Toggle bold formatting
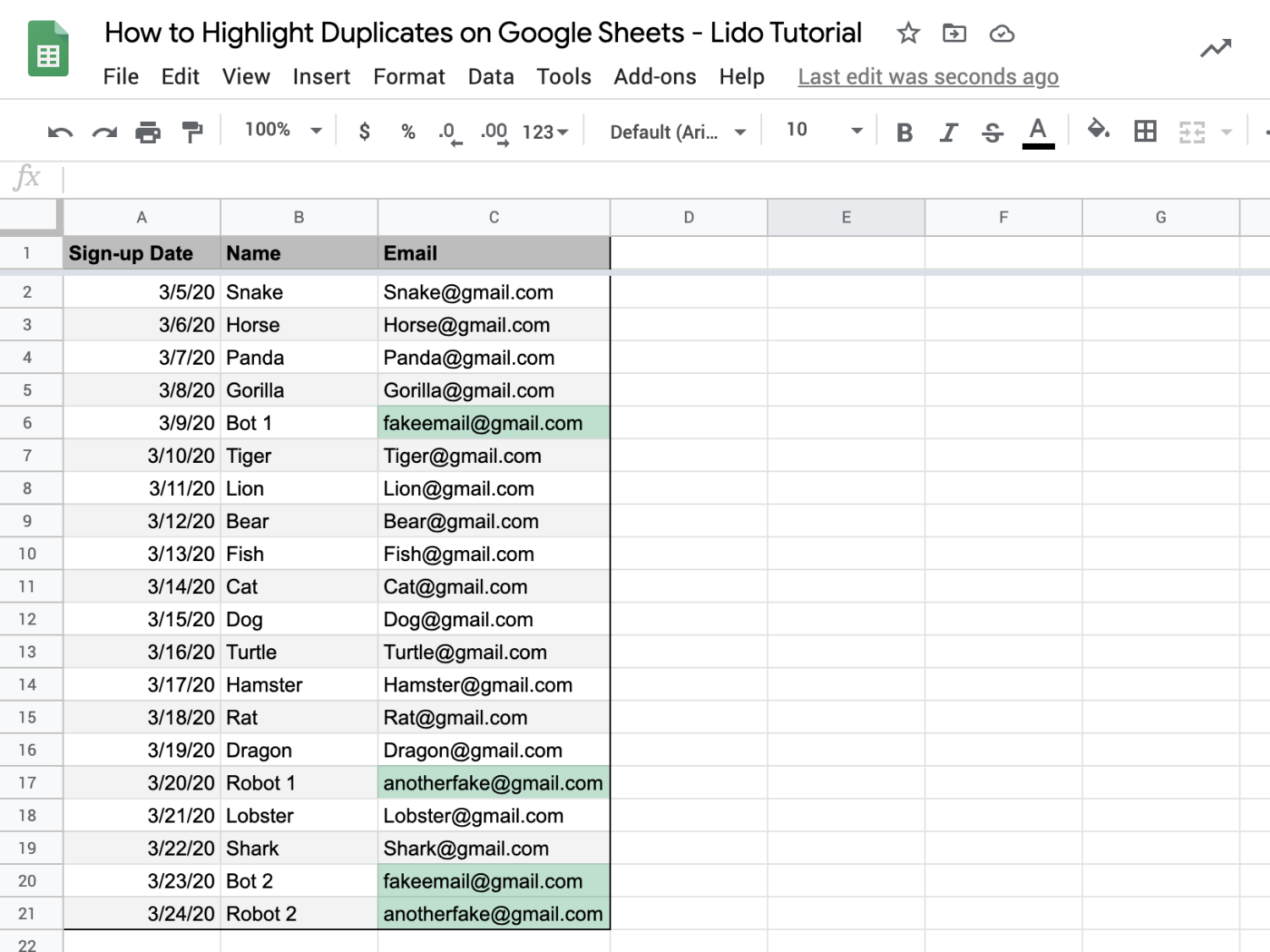This screenshot has width=1270, height=952. pos(904,131)
